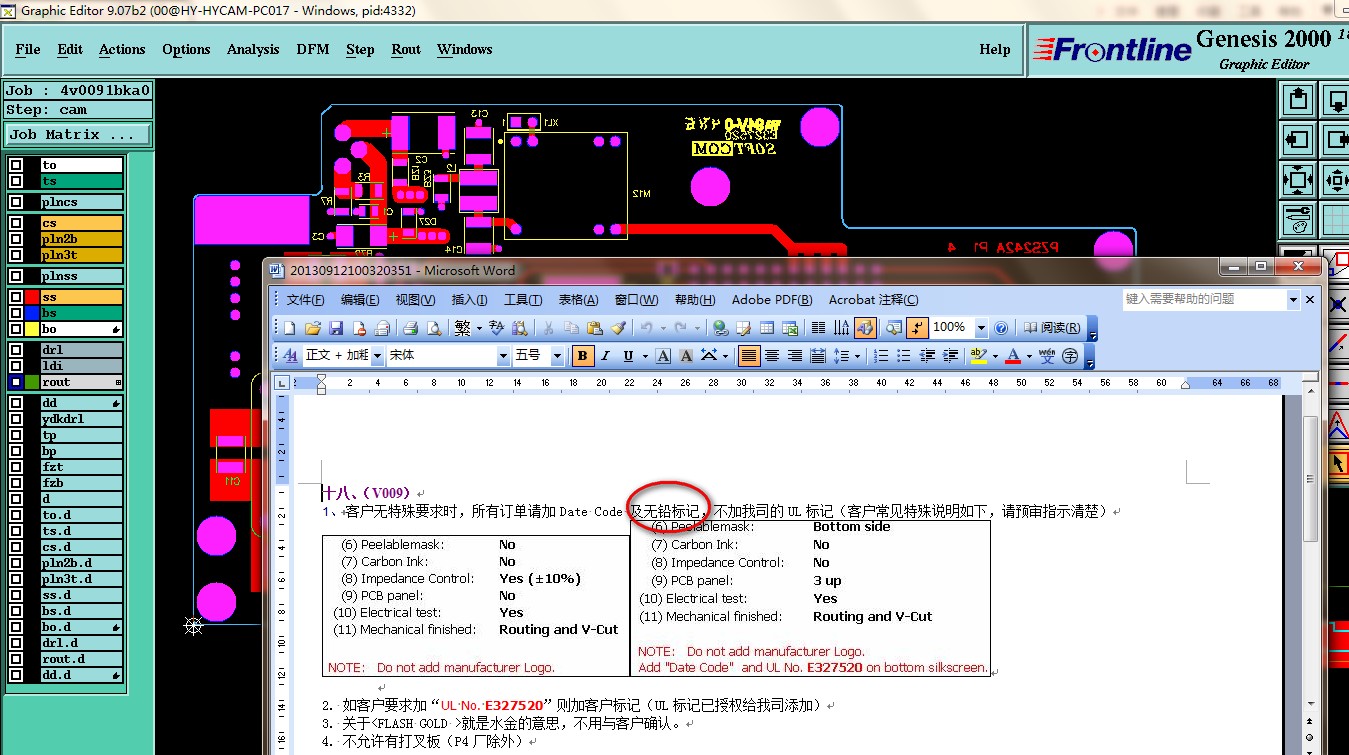Click the Increase Indent icon in Word
This screenshot has width=1349, height=755.
950,355
